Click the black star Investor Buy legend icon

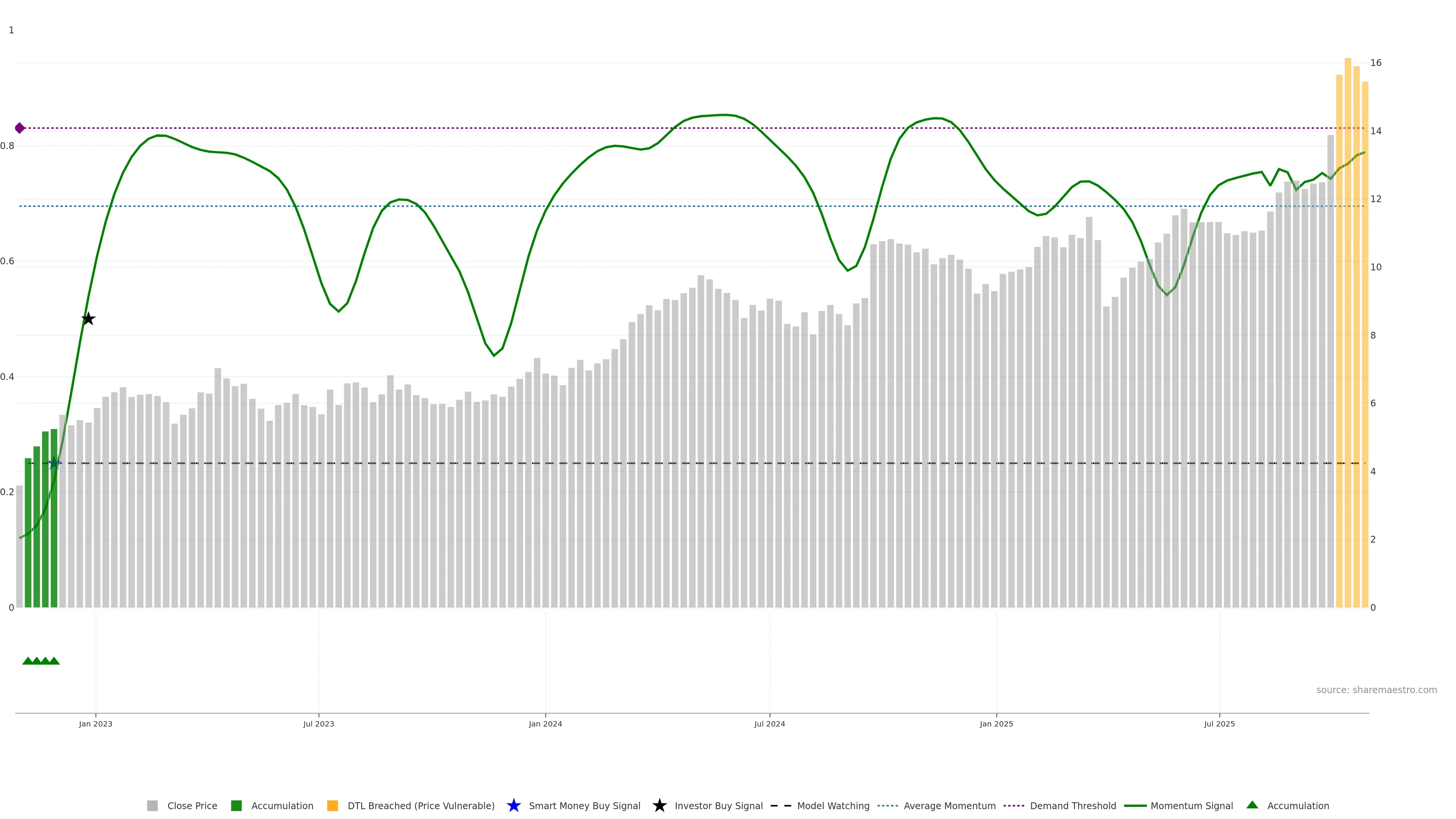(x=659, y=805)
